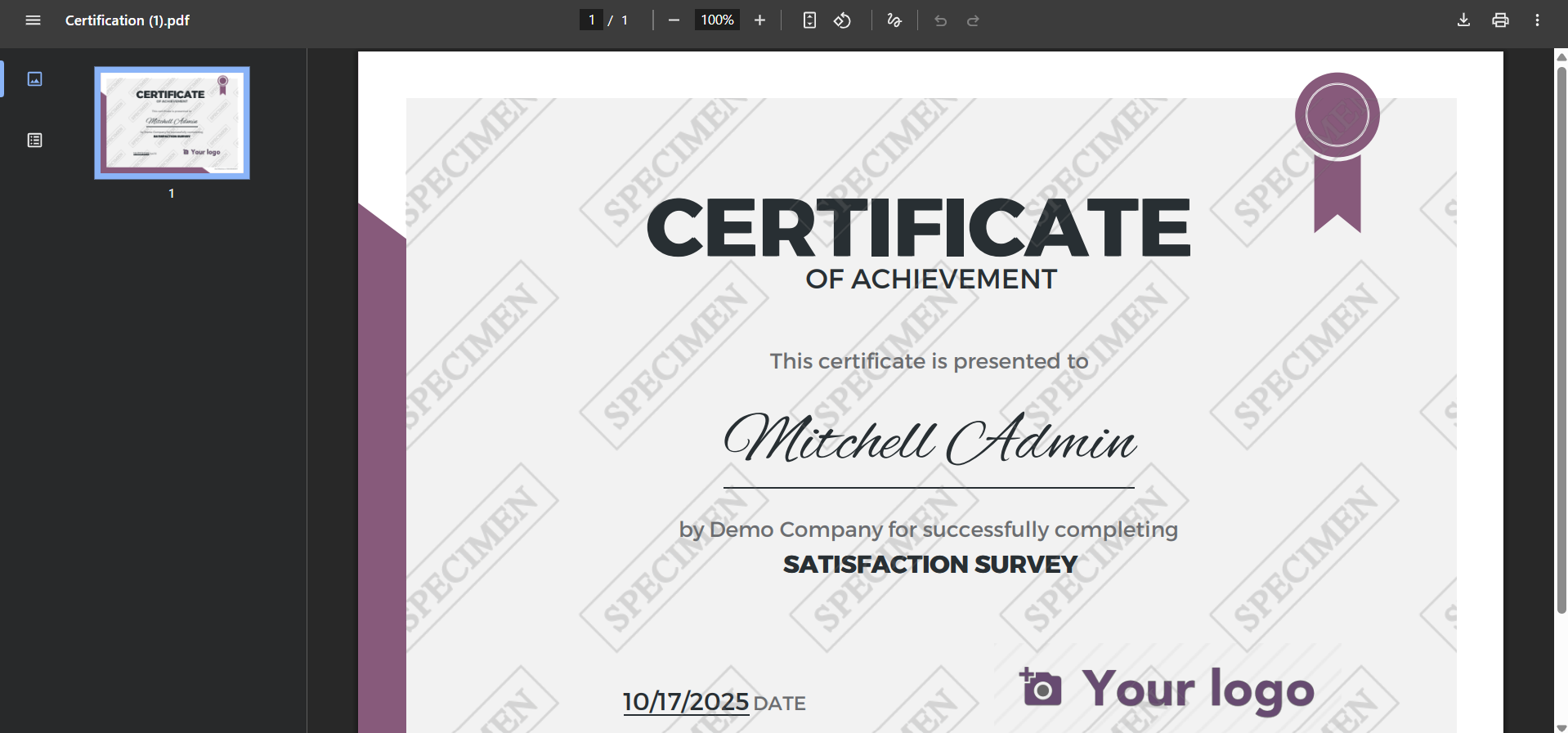This screenshot has width=1568, height=733.
Task: Click the Mitchell Admin signature name
Action: coord(930,438)
